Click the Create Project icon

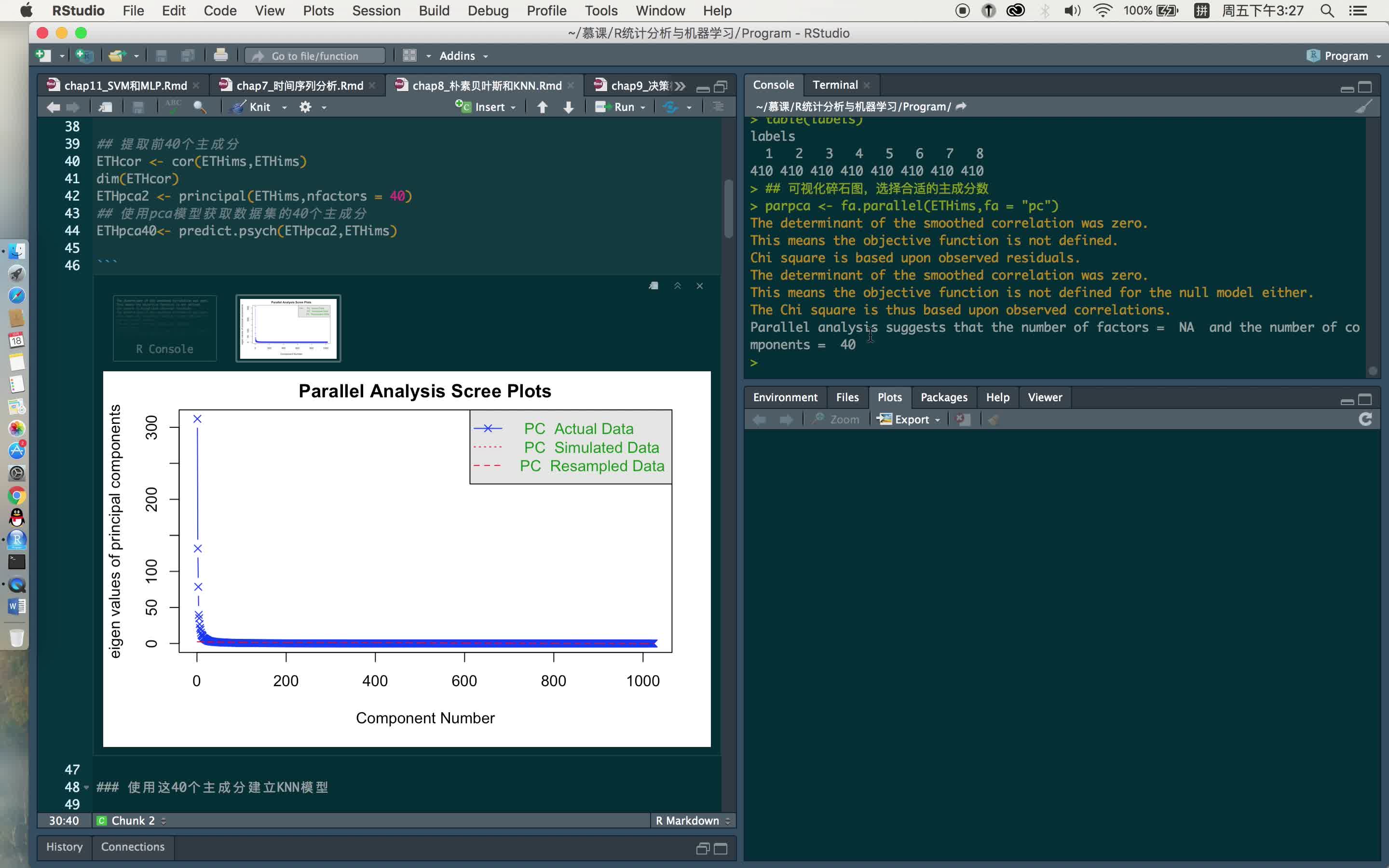pyautogui.click(x=84, y=55)
